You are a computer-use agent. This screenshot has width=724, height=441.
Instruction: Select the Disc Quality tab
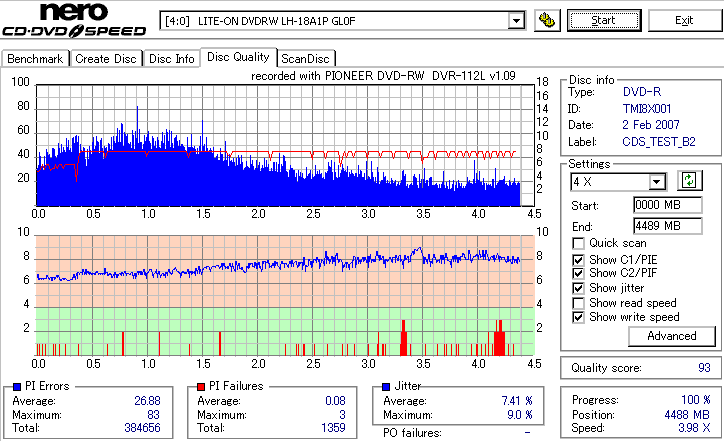[238, 57]
